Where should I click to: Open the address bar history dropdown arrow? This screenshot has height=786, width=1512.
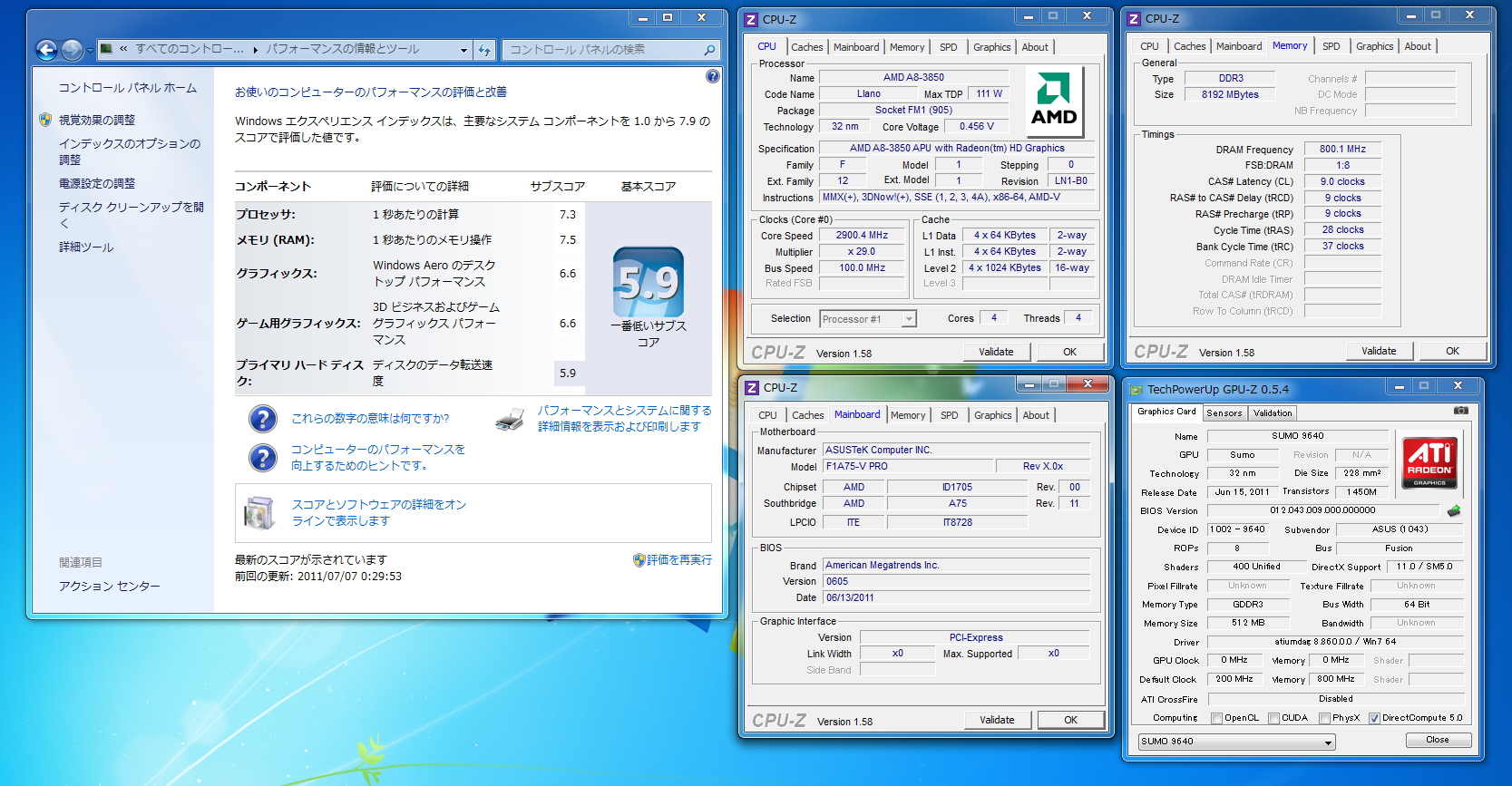click(x=464, y=50)
